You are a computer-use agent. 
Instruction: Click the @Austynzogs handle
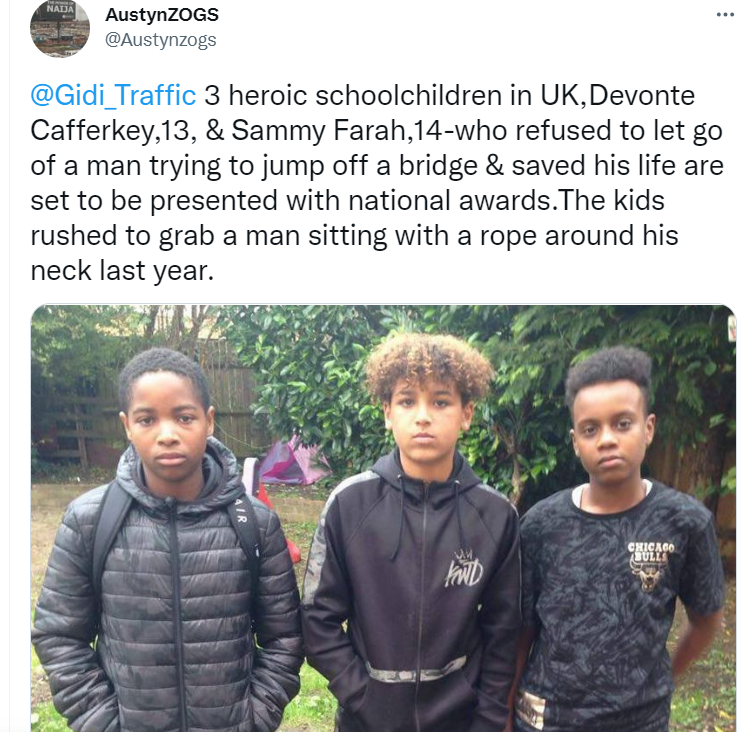[160, 40]
